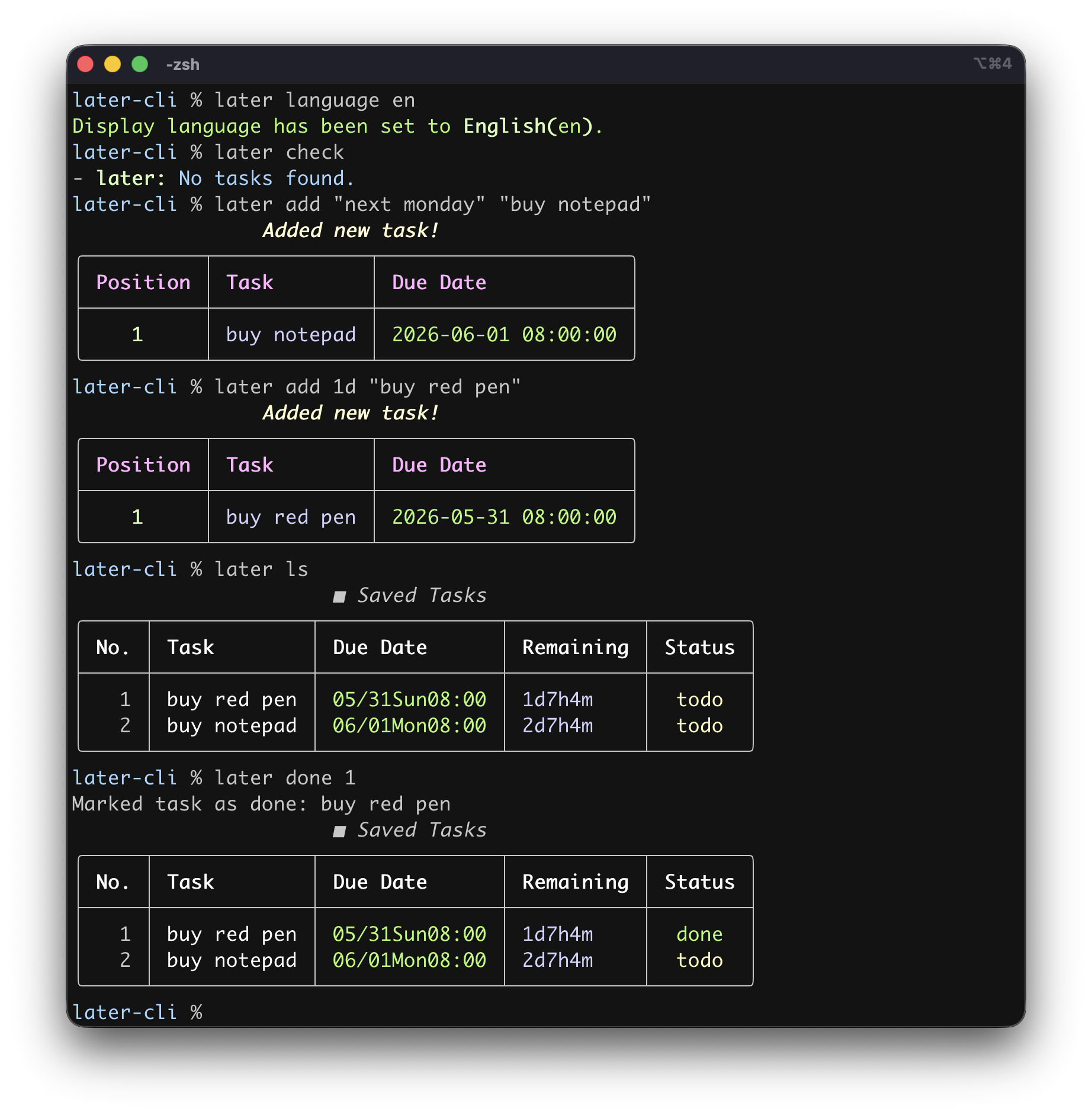Click the second 'Added new task!' message
The height and width of the screenshot is (1115, 1092).
(x=351, y=413)
